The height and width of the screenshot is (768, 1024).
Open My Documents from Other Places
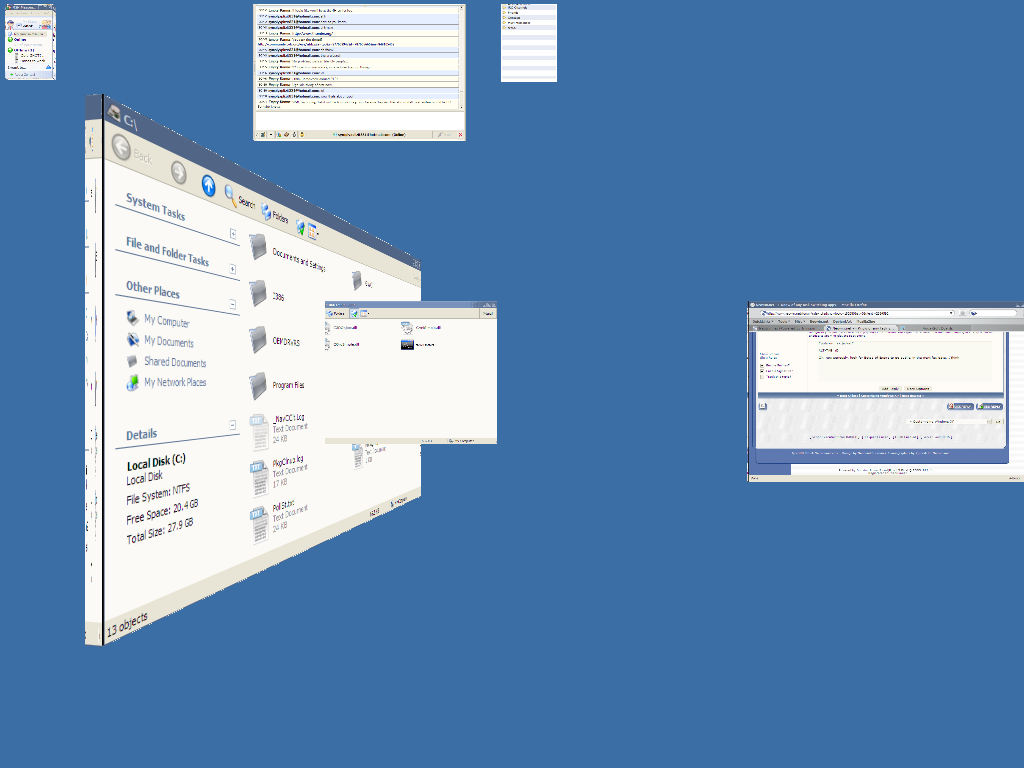point(168,342)
